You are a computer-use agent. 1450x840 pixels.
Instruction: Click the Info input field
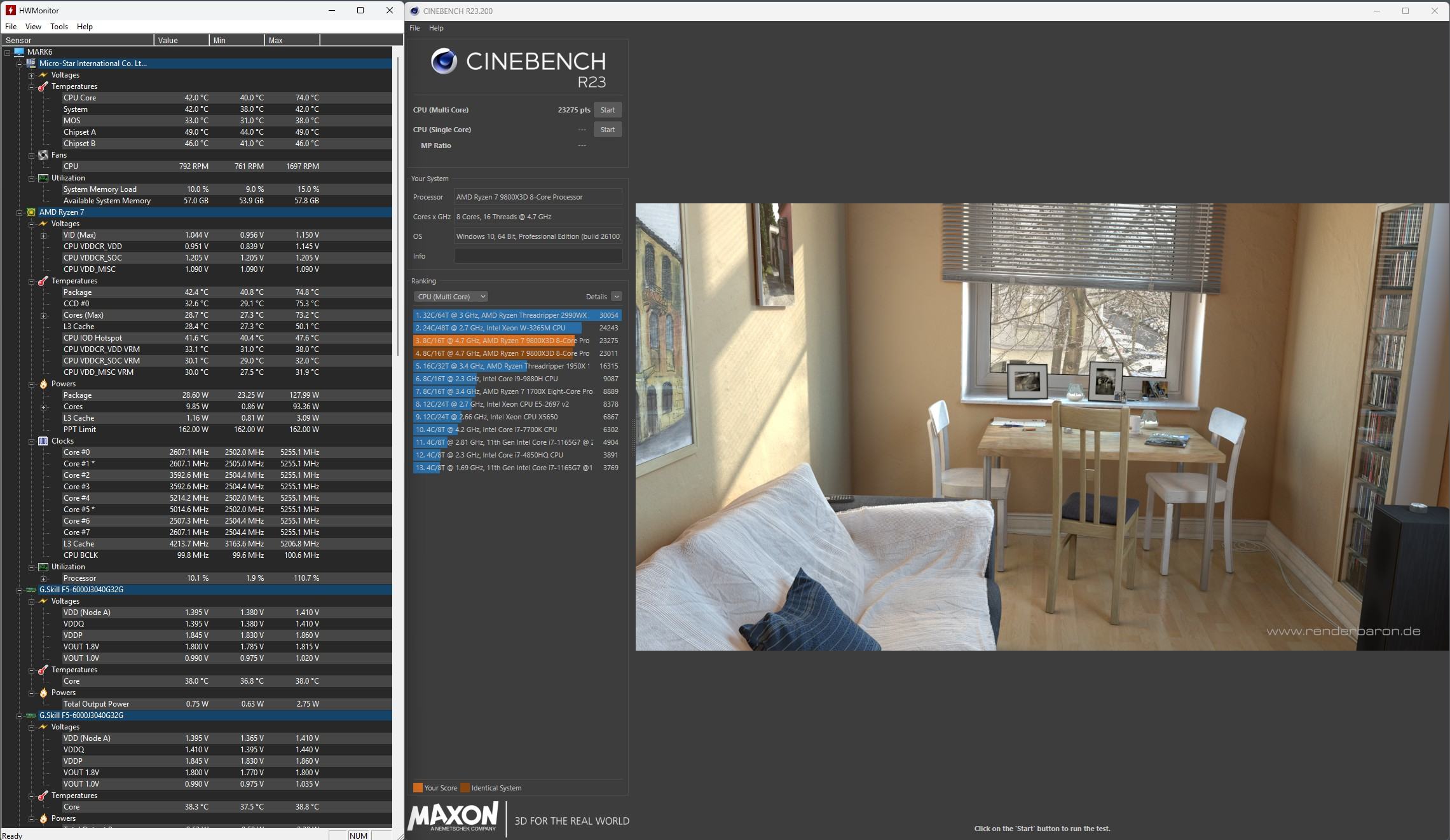tap(538, 256)
